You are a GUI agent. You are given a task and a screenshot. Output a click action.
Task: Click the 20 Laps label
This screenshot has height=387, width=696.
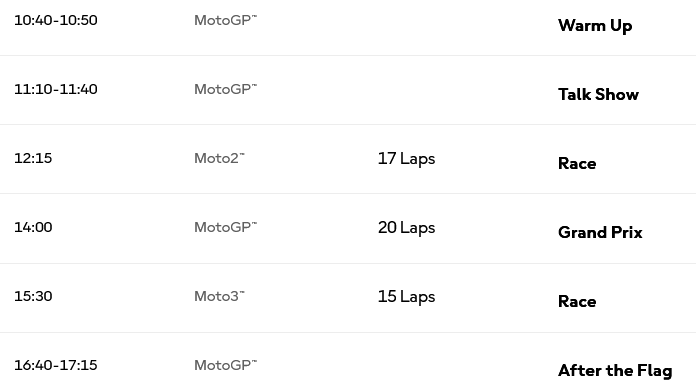click(407, 228)
